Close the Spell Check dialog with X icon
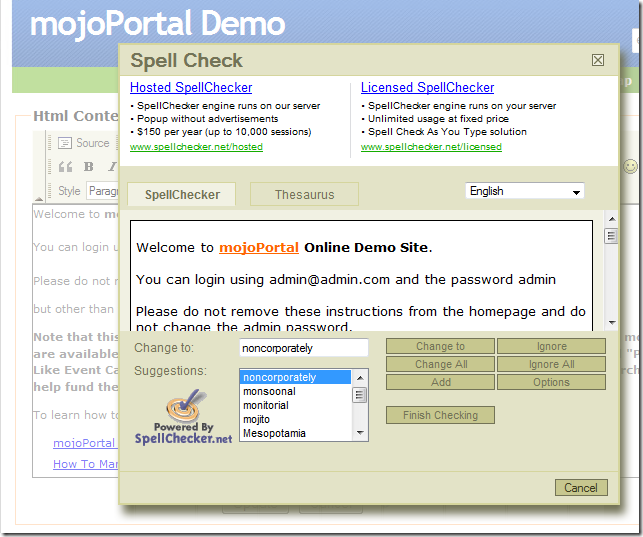The height and width of the screenshot is (537, 643). click(x=598, y=60)
